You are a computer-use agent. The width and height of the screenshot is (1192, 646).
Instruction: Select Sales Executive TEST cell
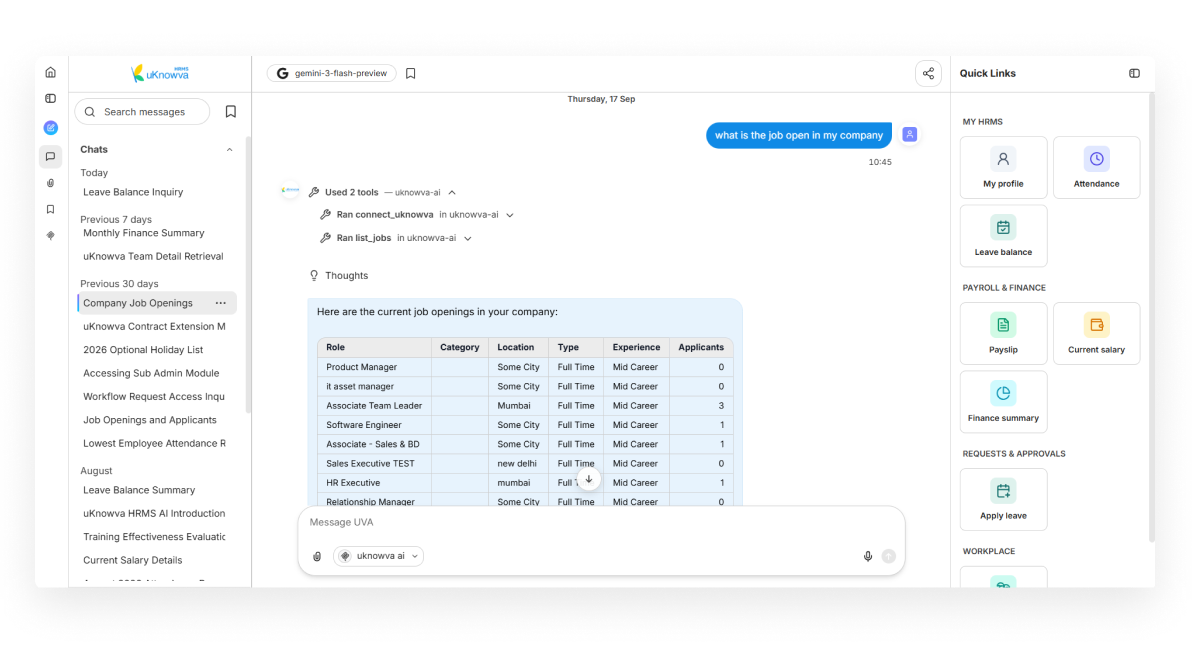(x=374, y=464)
